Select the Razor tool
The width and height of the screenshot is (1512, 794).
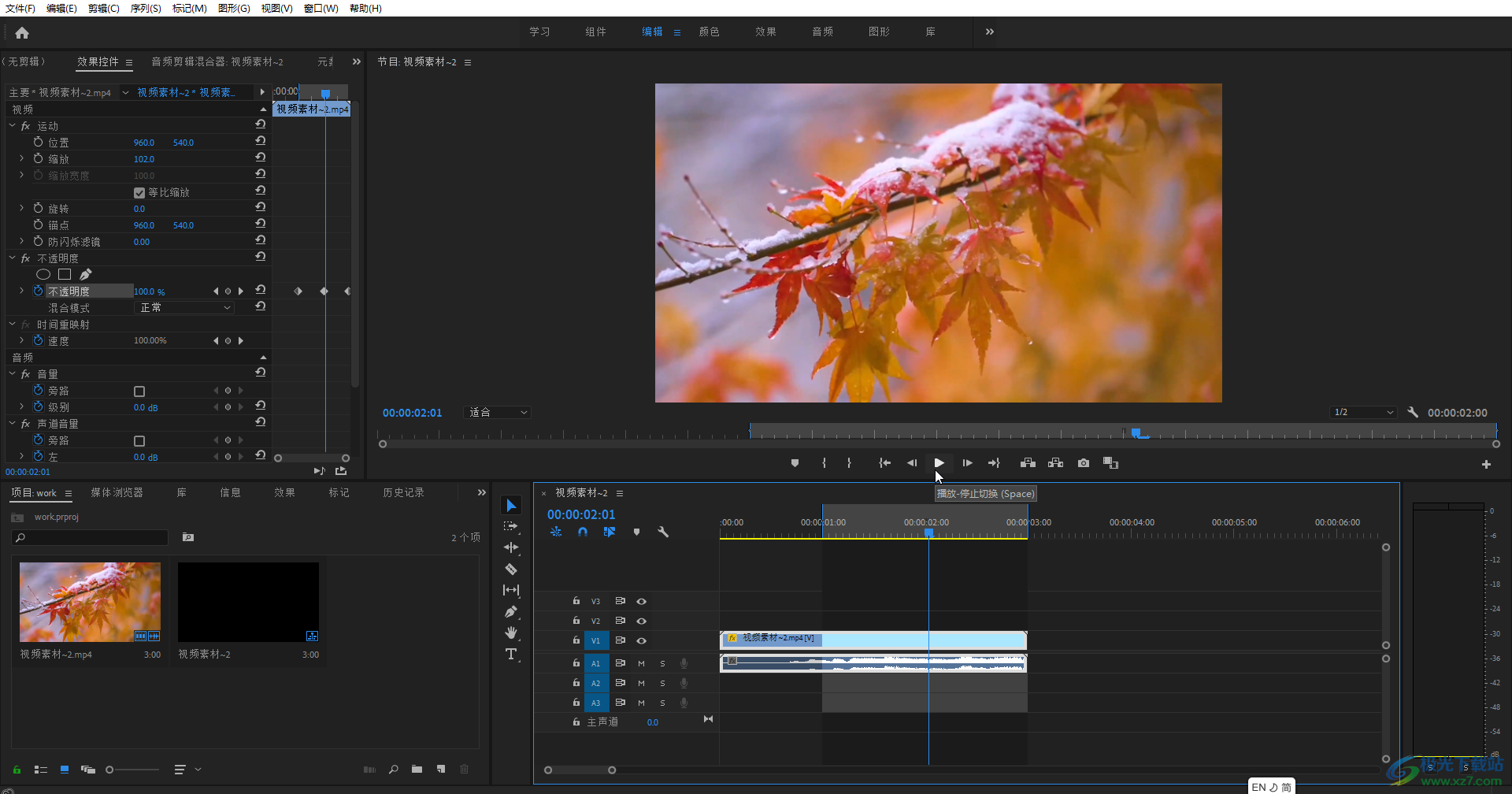pyautogui.click(x=511, y=569)
